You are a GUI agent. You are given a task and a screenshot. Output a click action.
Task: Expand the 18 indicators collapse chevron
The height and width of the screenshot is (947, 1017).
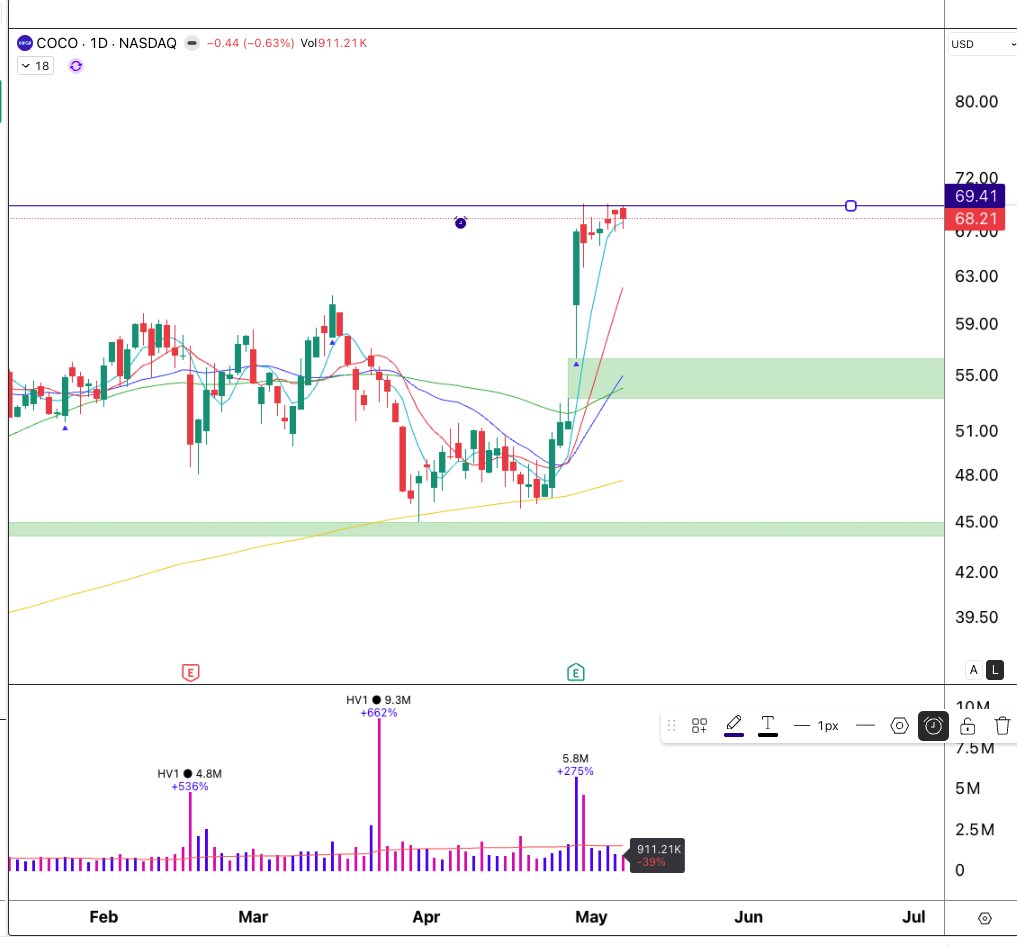pyautogui.click(x=26, y=66)
